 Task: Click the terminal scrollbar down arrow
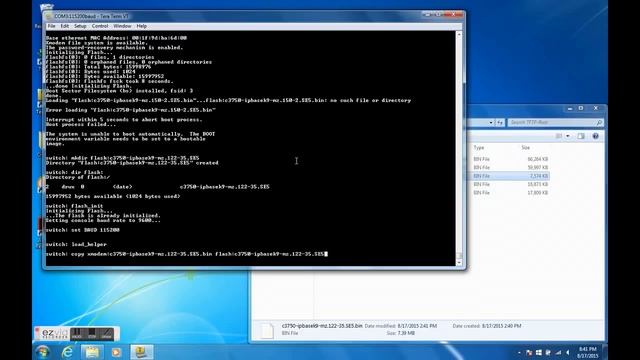(459, 262)
